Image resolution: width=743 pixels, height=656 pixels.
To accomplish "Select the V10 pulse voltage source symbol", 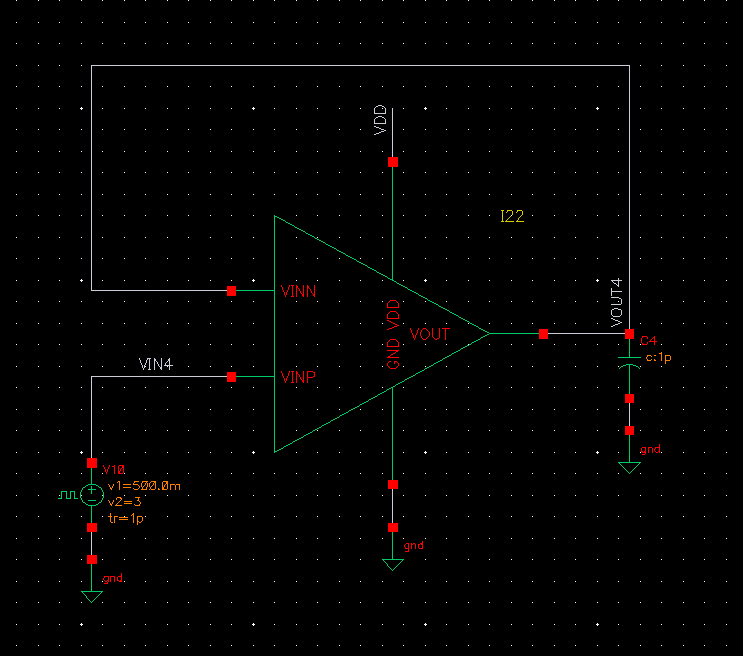I will pyautogui.click(x=91, y=495).
